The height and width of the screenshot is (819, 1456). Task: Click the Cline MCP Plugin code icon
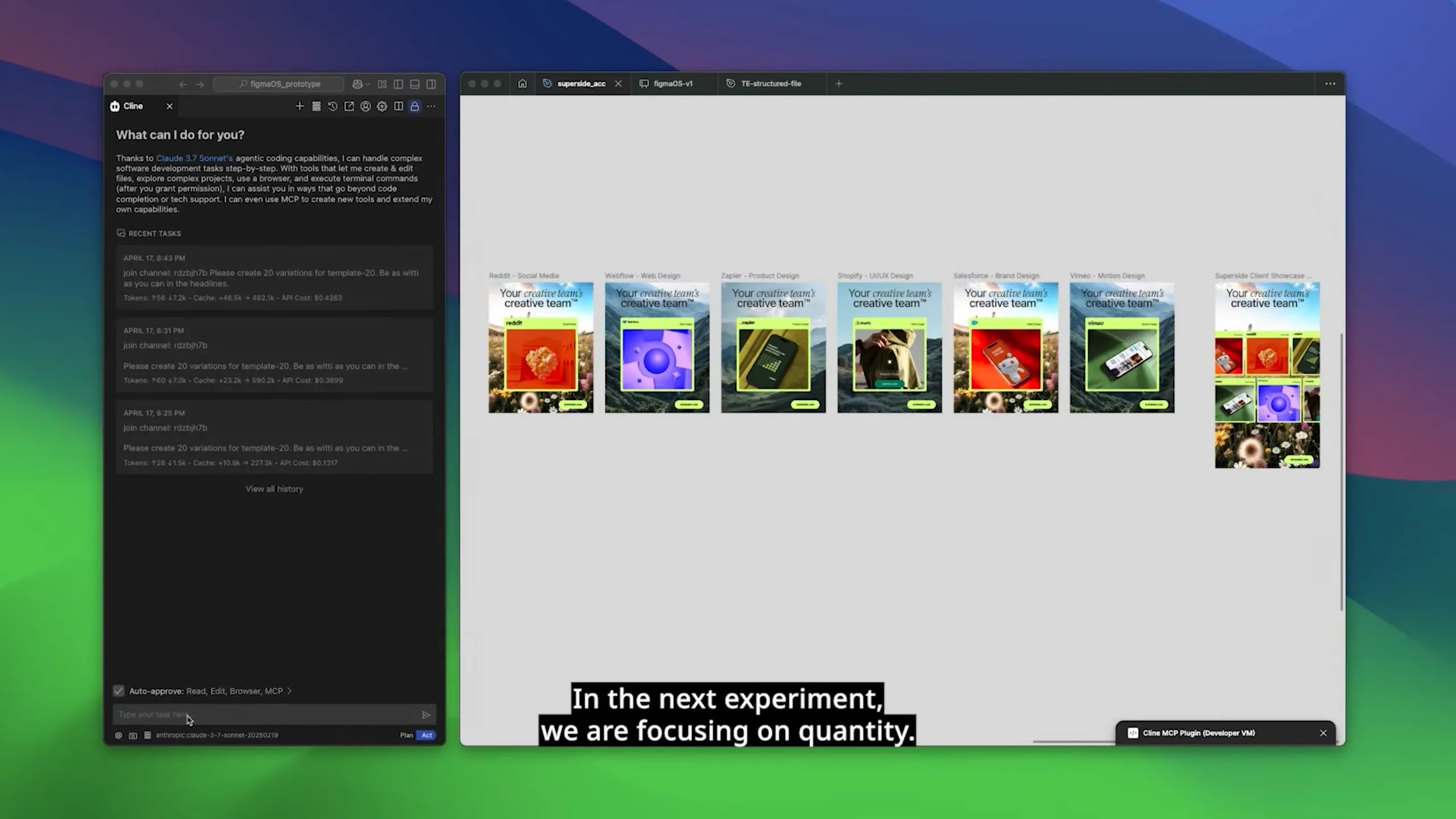coord(1133,733)
